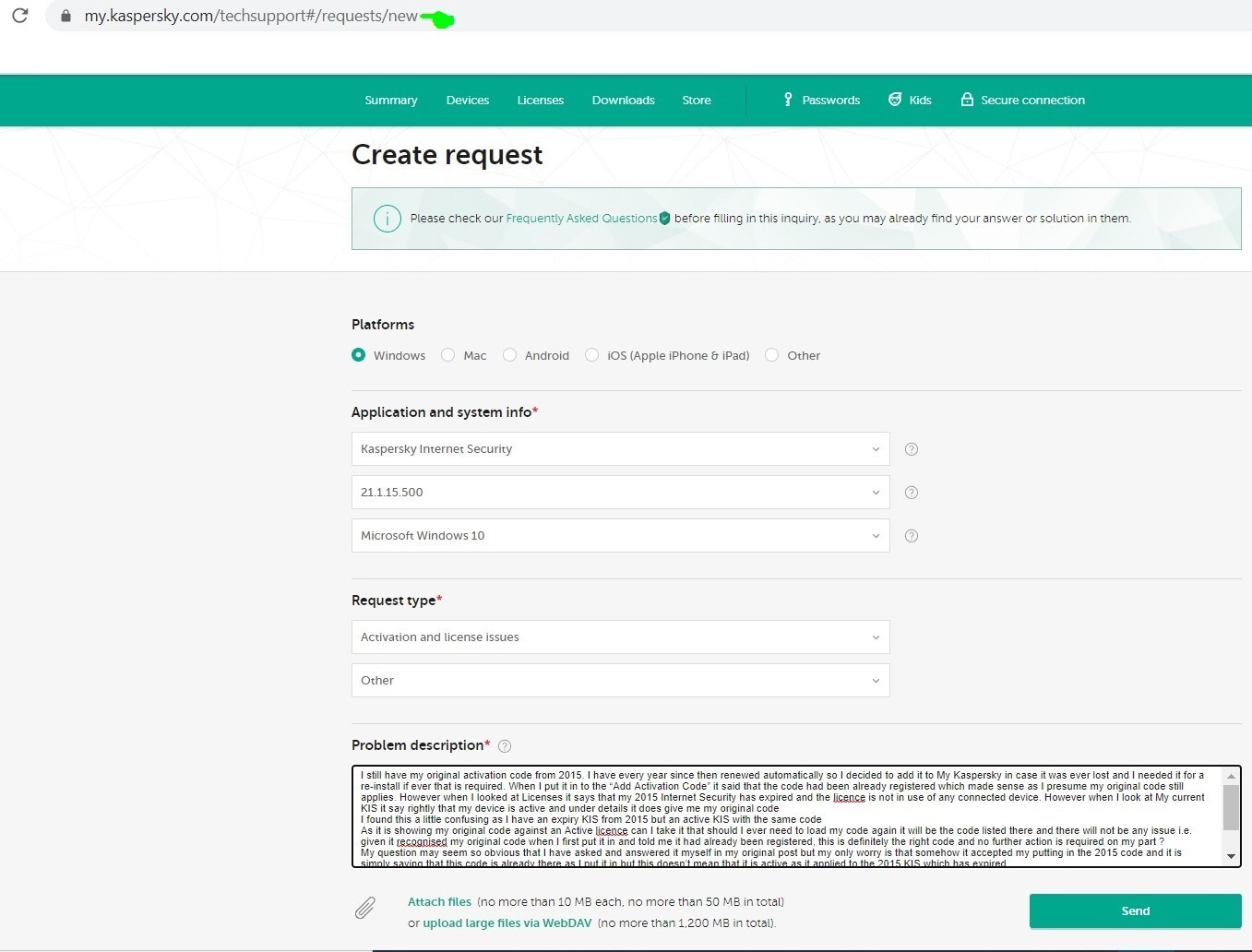
Task: Open the Passwords key icon
Action: pyautogui.click(x=788, y=100)
